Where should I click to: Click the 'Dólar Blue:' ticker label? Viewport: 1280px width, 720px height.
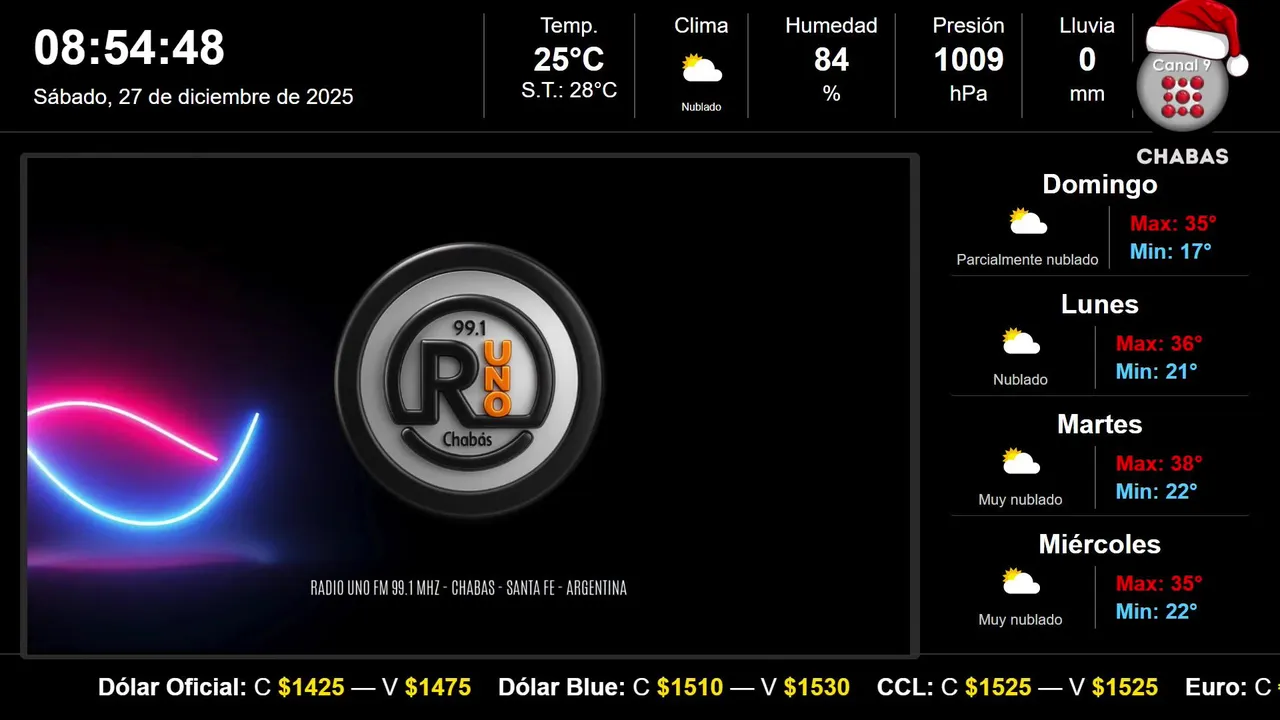[x=560, y=687]
